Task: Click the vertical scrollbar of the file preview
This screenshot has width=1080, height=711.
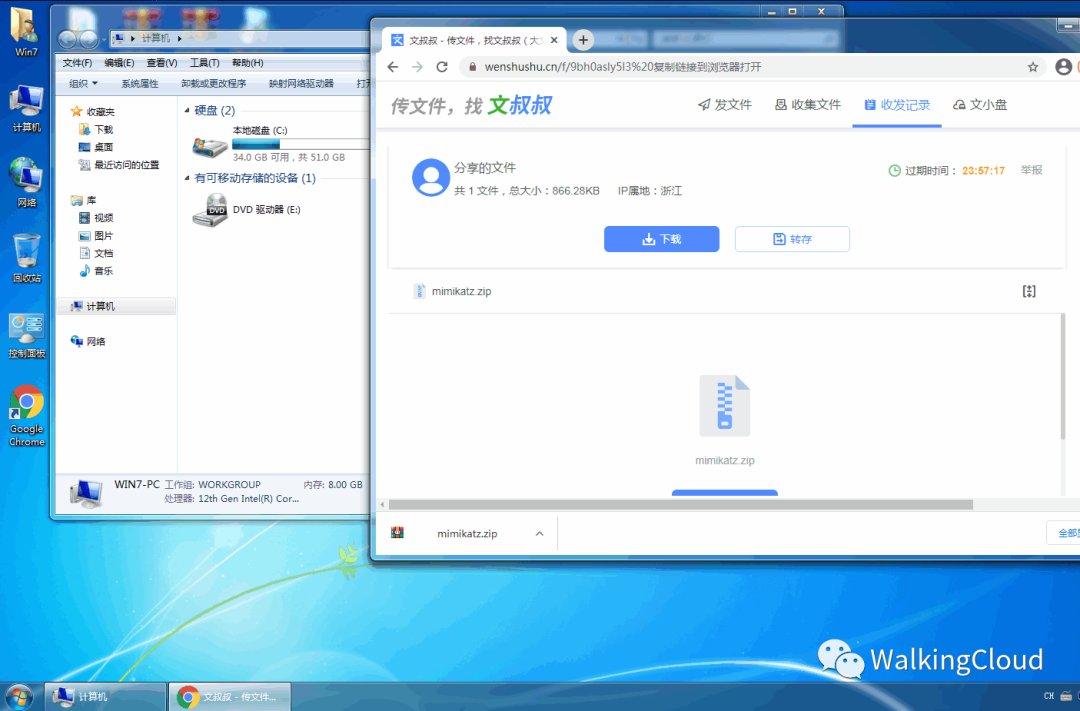Action: 1063,377
